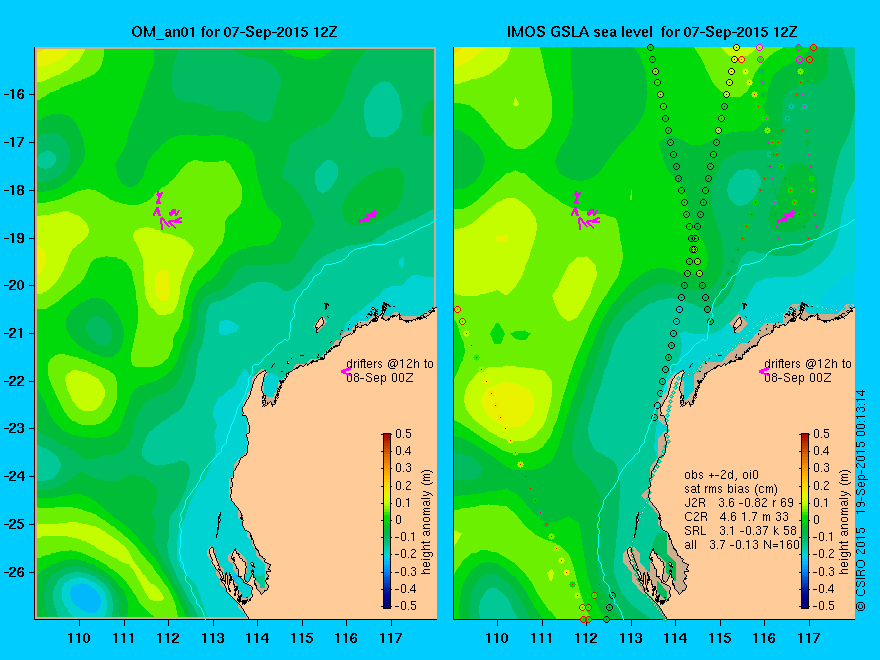Click longitude '115' under the IMOS GSLA map
Image resolution: width=880 pixels, height=660 pixels.
(720, 638)
